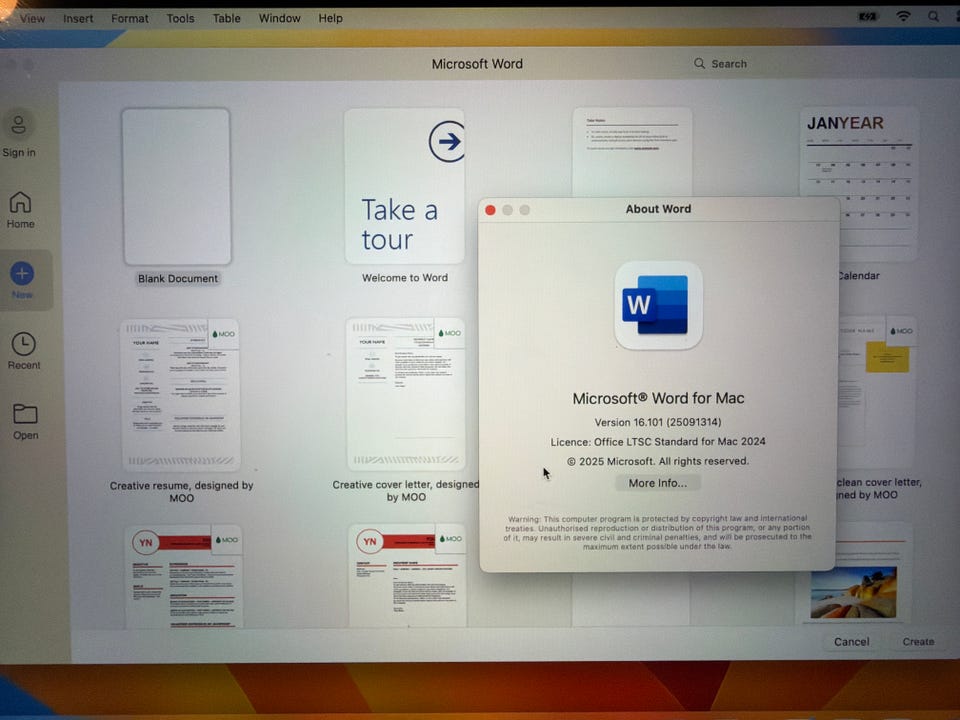Viewport: 960px width, 720px height.
Task: Select Creative cover letter by MOO thumbnail
Action: coord(406,394)
